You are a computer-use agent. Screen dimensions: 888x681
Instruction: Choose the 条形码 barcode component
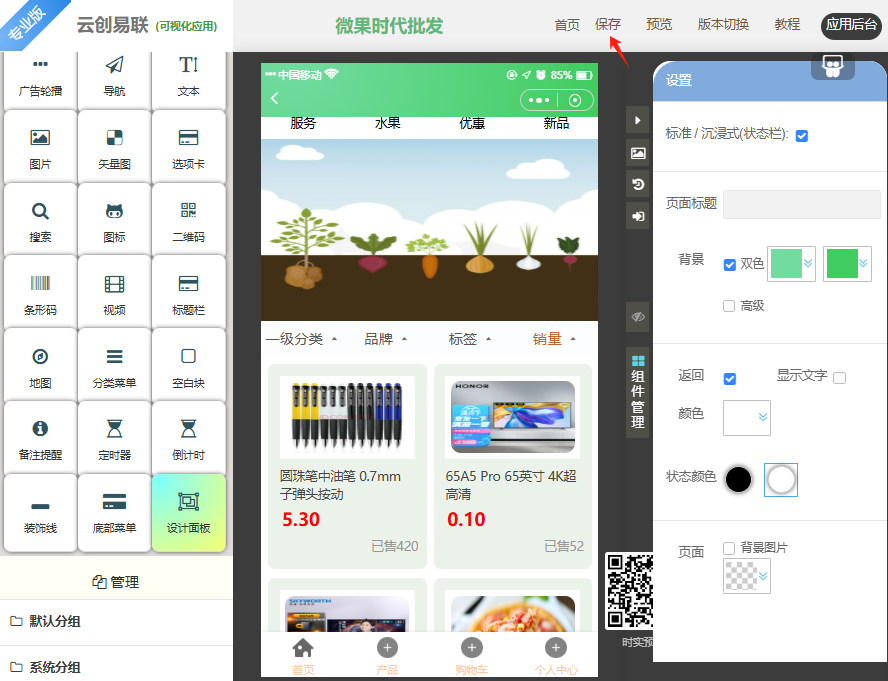[x=40, y=293]
